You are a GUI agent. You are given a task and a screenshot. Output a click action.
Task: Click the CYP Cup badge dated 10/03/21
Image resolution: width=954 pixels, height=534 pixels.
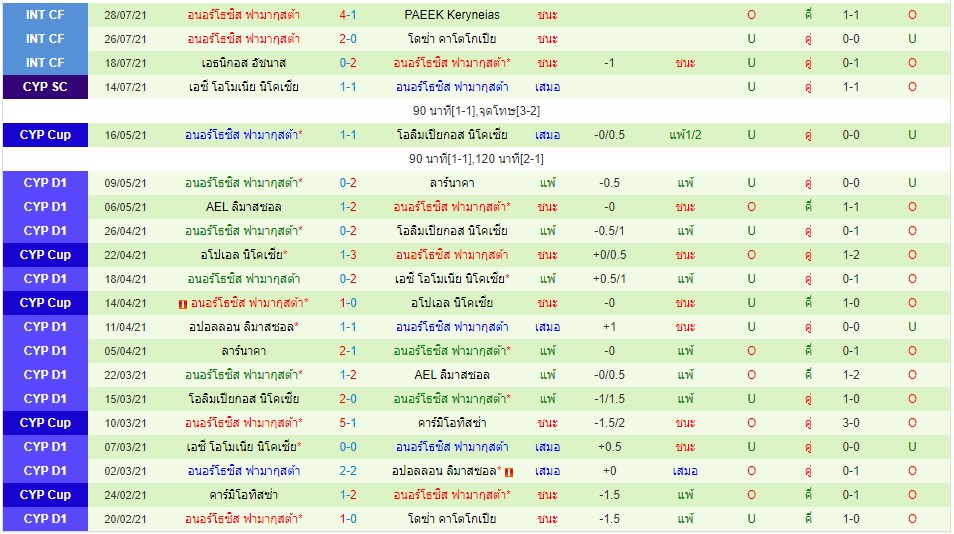point(45,423)
